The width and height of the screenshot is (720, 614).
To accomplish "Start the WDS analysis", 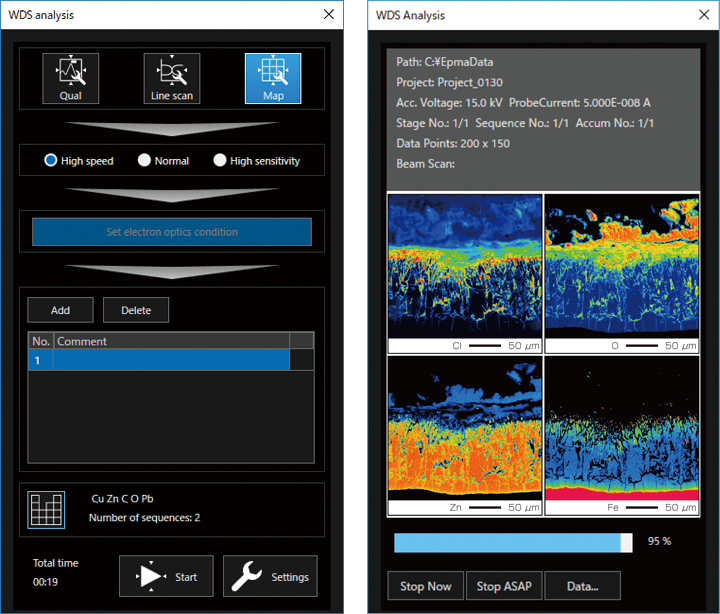I will 166,576.
